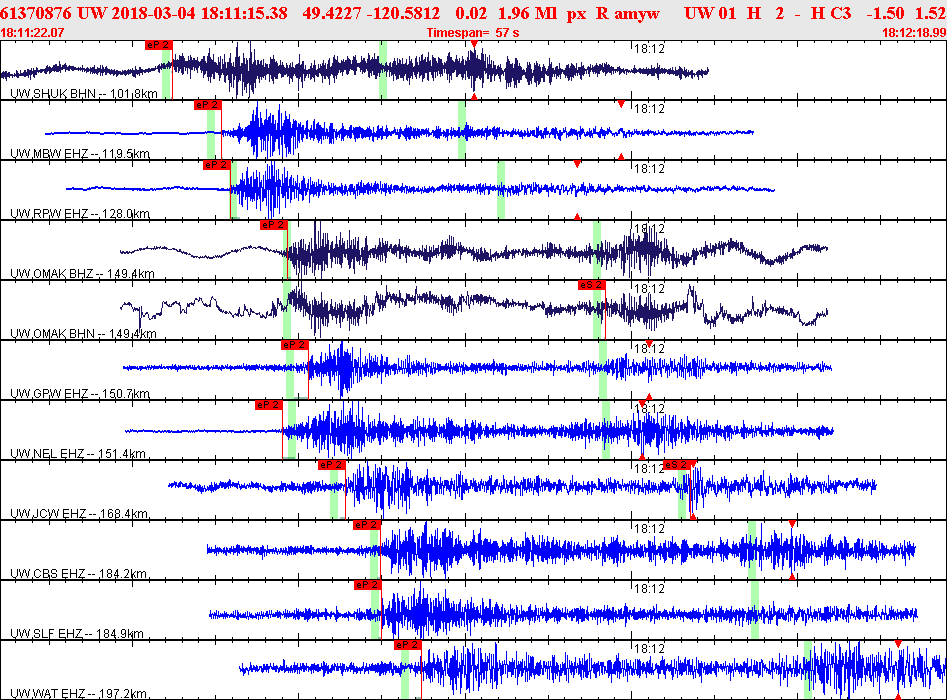This screenshot has height=700, width=947.
Task: Select the eS 2 pick flag on OMAK BHN trace
Action: pyautogui.click(x=591, y=285)
